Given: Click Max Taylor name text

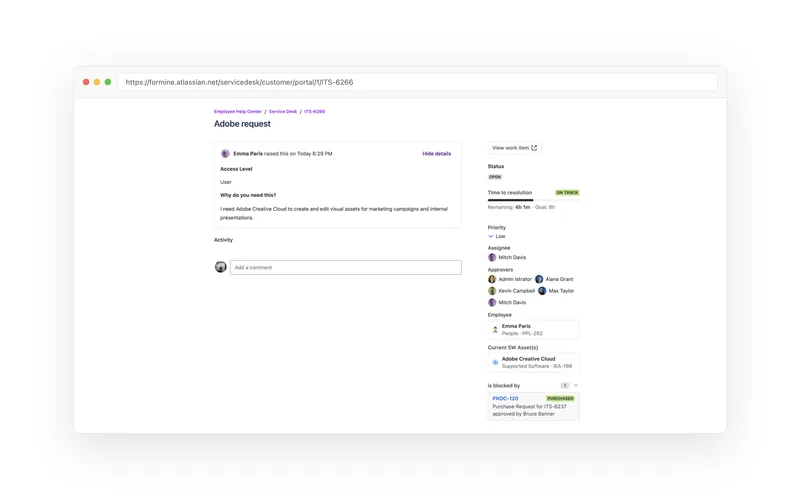Looking at the screenshot, I should 561,291.
